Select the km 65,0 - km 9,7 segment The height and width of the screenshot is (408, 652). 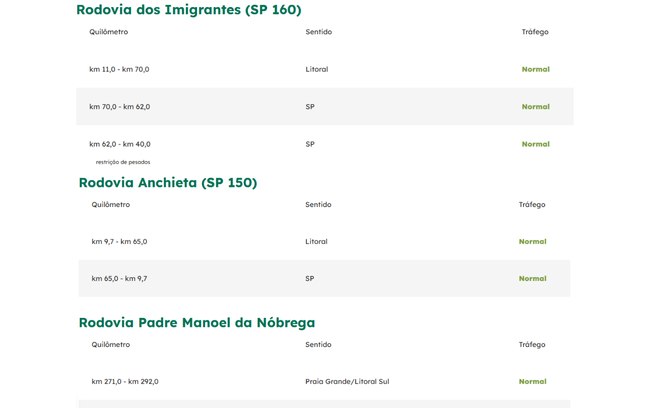pyautogui.click(x=119, y=278)
